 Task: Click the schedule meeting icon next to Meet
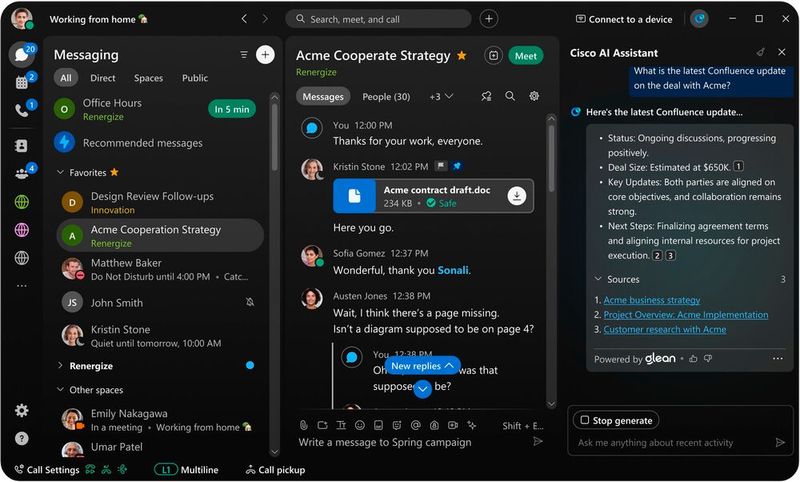pos(493,56)
